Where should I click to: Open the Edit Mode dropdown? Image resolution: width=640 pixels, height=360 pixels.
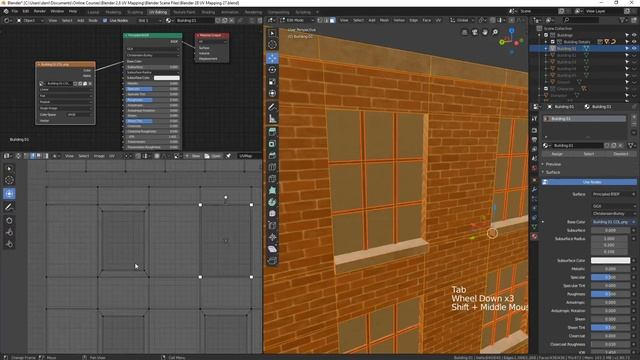297,20
